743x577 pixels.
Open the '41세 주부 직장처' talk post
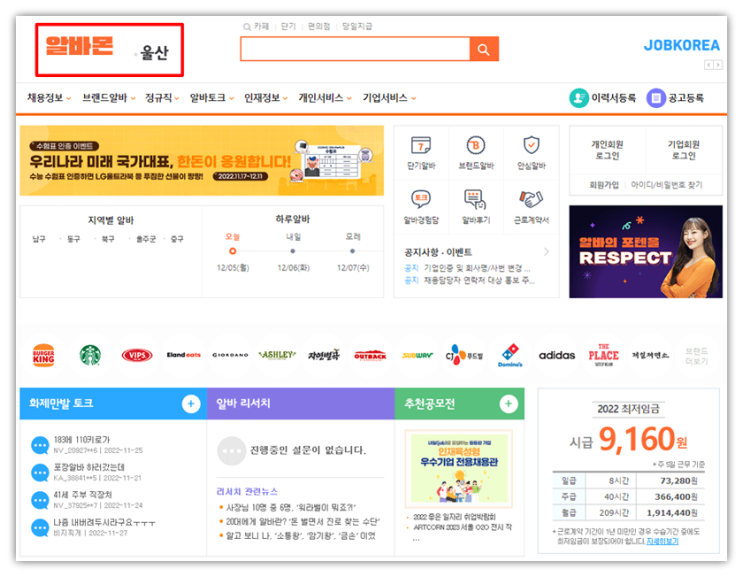pyautogui.click(x=82, y=495)
